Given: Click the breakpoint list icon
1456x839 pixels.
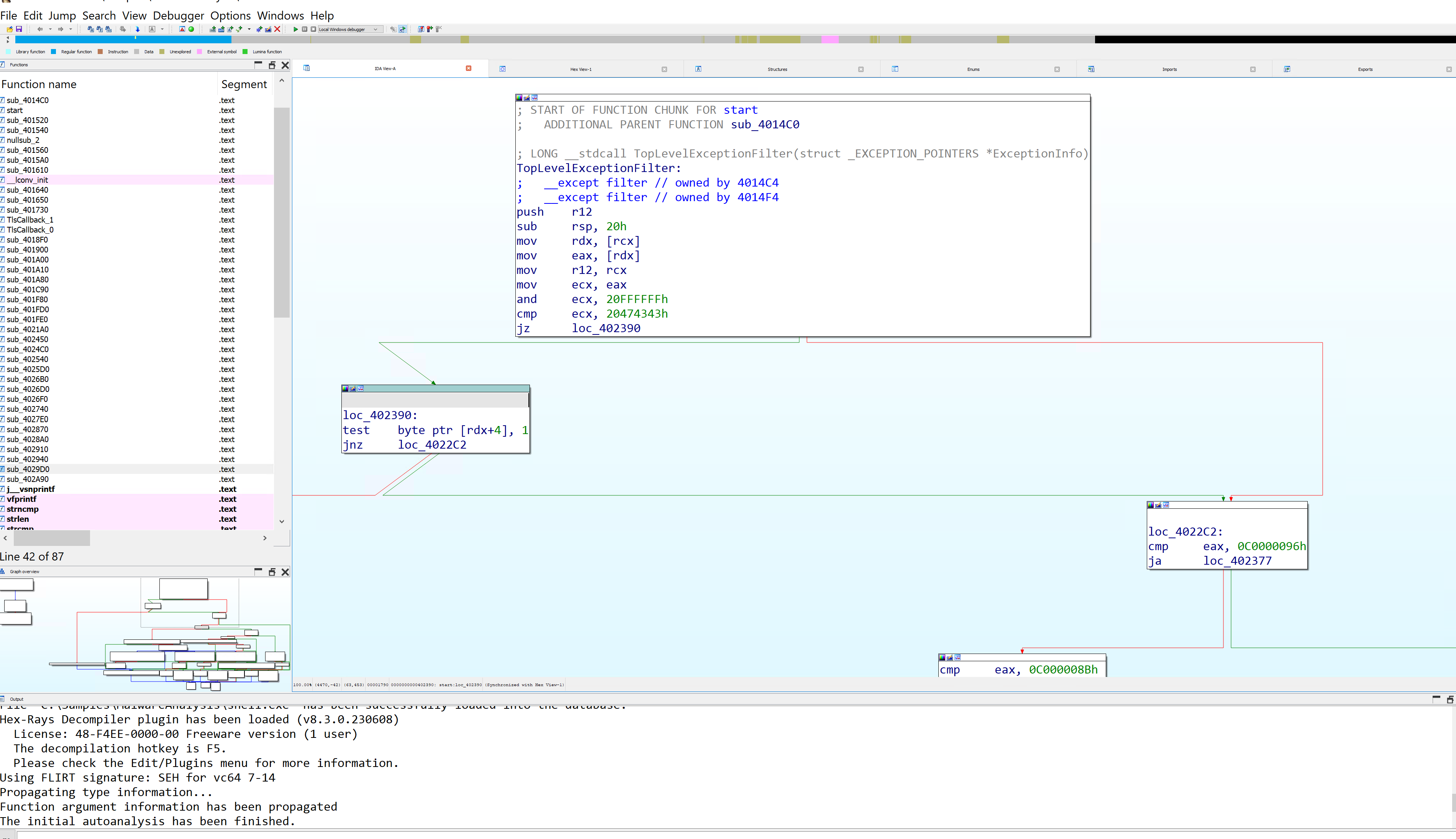Looking at the screenshot, I should 421,29.
